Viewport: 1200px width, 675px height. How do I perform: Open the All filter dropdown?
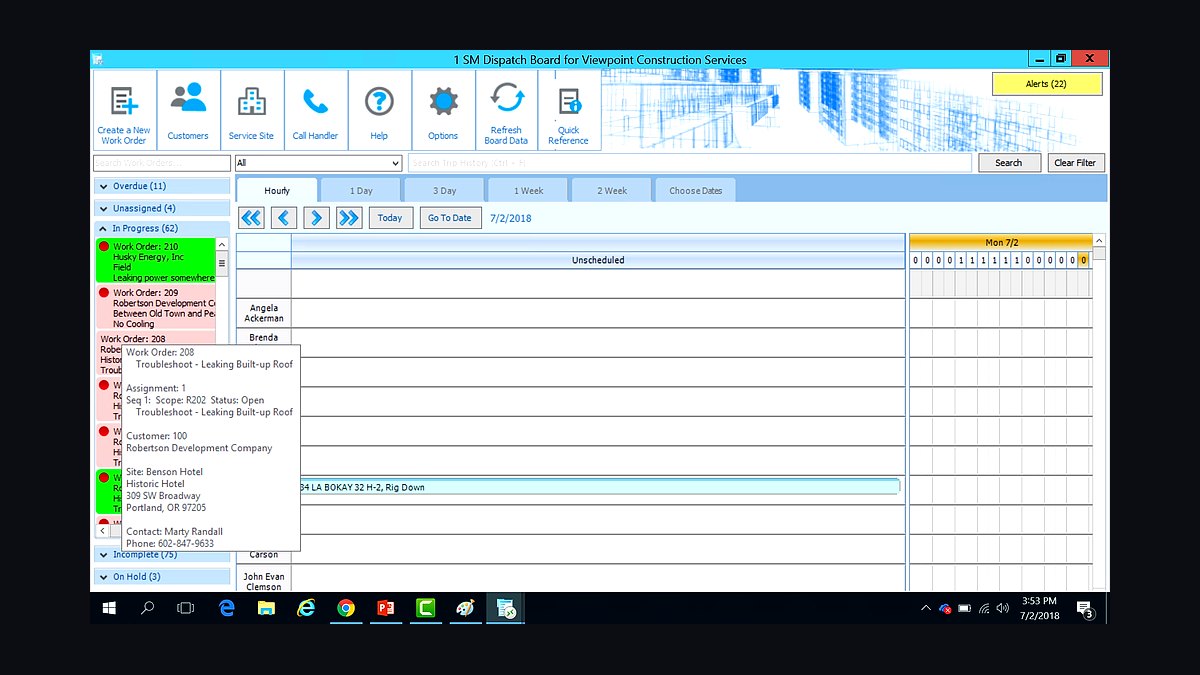coord(318,163)
